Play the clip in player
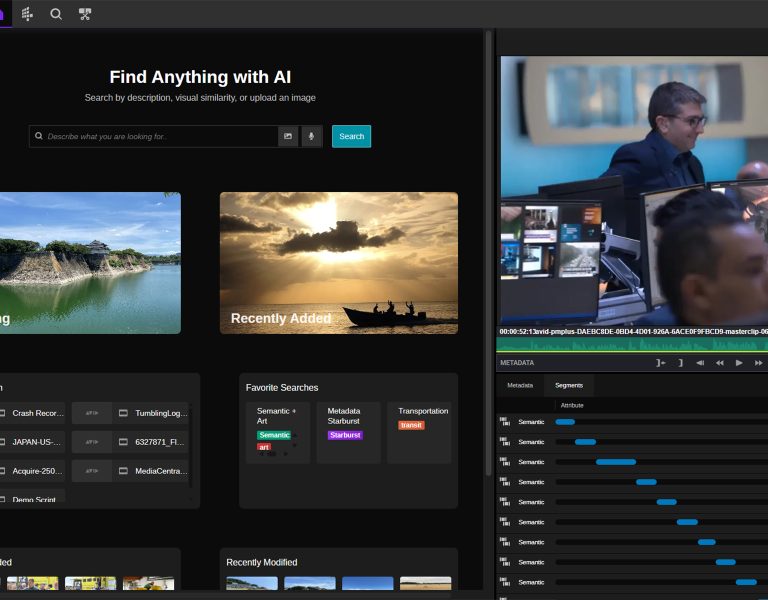Image resolution: width=768 pixels, height=600 pixels. [739, 362]
